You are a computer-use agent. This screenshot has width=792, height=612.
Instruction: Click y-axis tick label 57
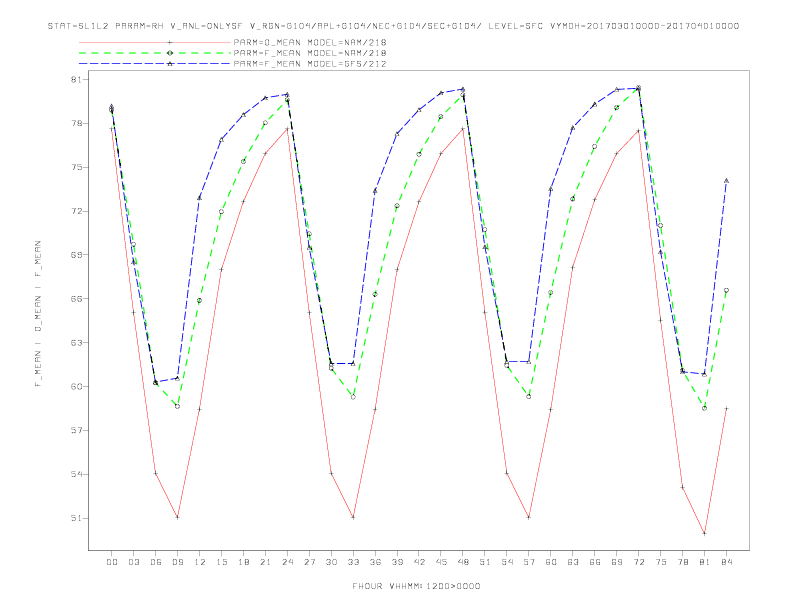(78, 430)
